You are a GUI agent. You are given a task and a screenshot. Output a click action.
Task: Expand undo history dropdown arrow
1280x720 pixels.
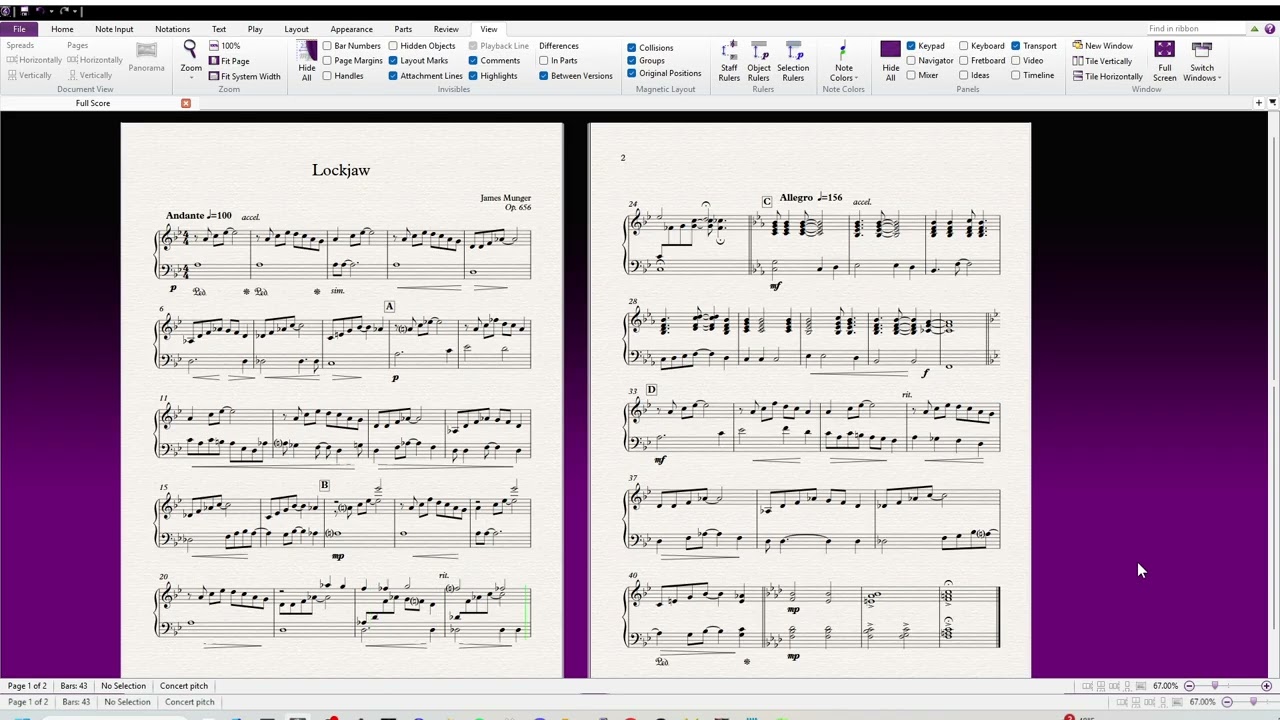point(51,11)
